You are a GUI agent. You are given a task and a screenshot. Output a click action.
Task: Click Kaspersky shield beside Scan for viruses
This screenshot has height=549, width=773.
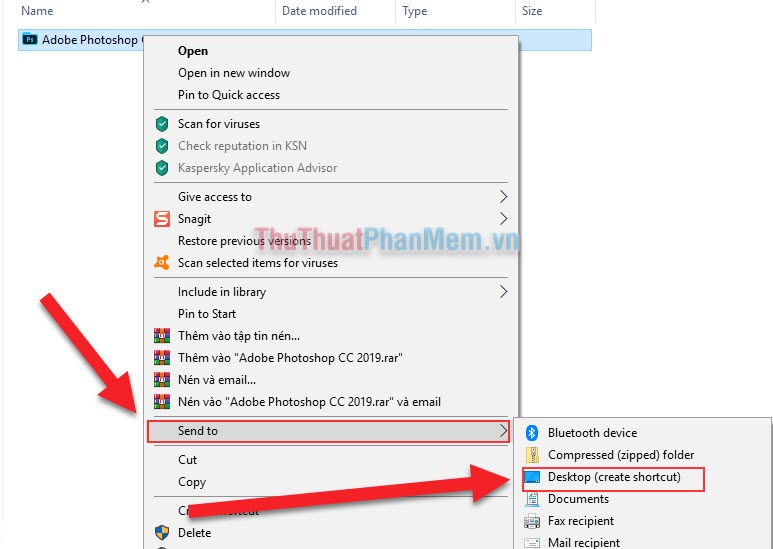click(x=162, y=124)
